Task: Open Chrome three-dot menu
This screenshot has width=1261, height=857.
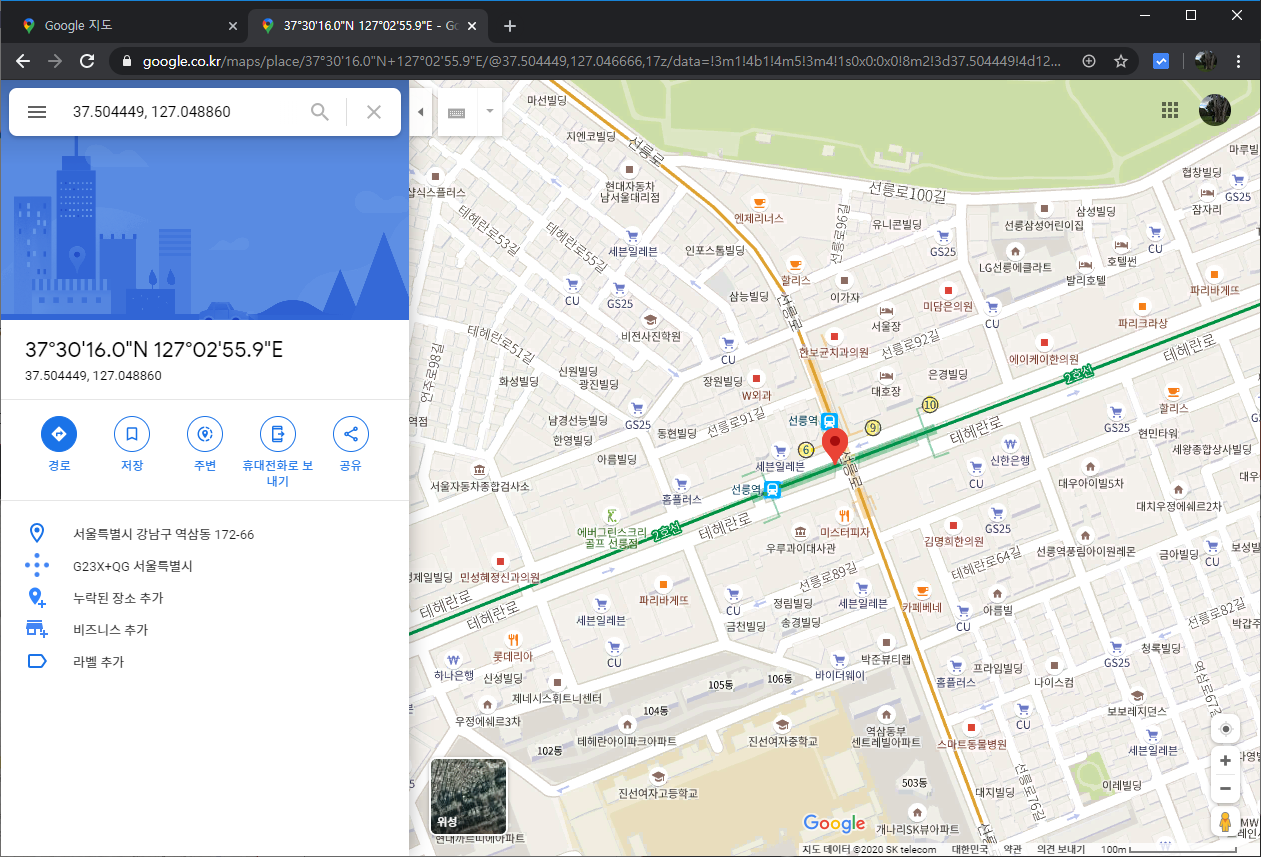Action: (x=1239, y=61)
